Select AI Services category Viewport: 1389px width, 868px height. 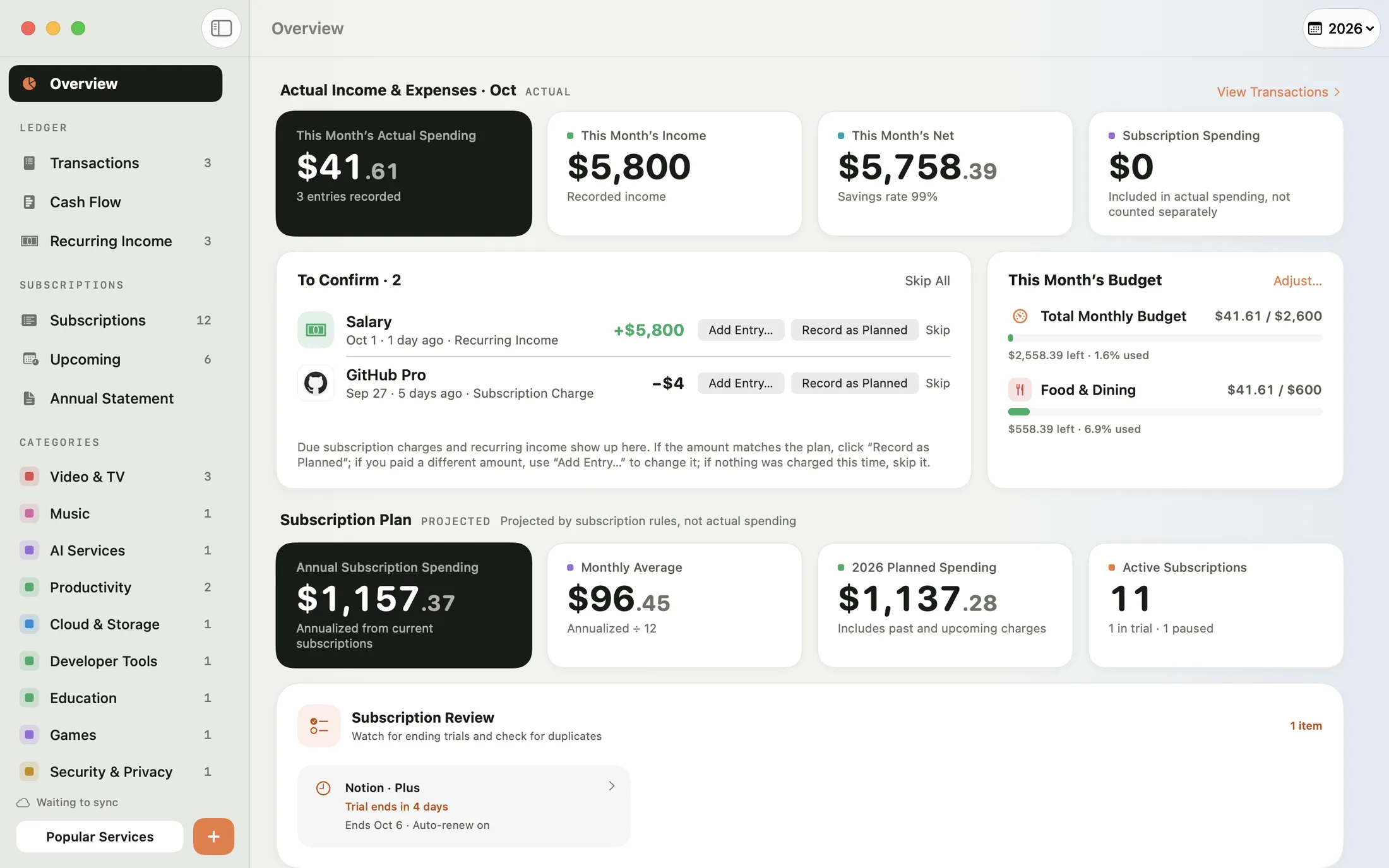[116, 550]
